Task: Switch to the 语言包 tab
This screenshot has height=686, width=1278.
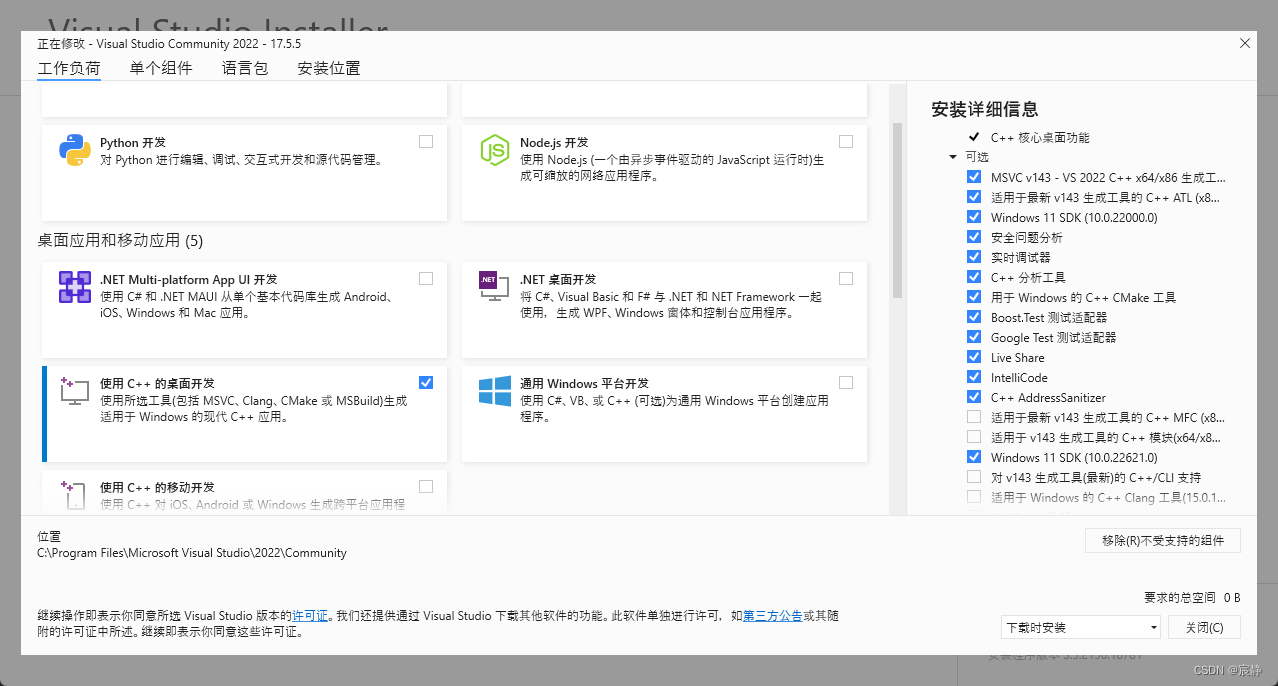Action: (245, 68)
